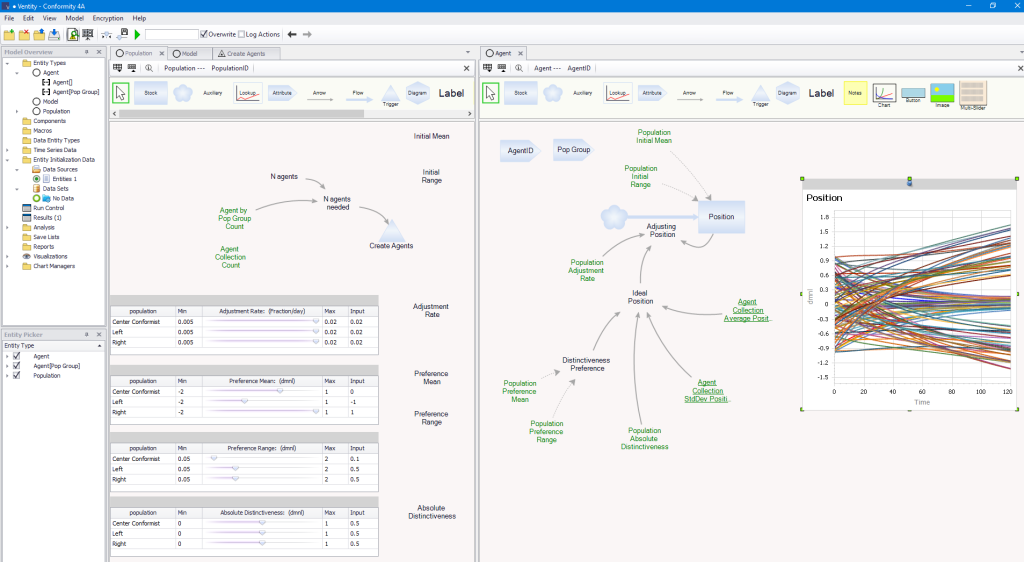Click the back navigation arrow in toolbar
Screen dimensions: 1024x562
click(291, 34)
